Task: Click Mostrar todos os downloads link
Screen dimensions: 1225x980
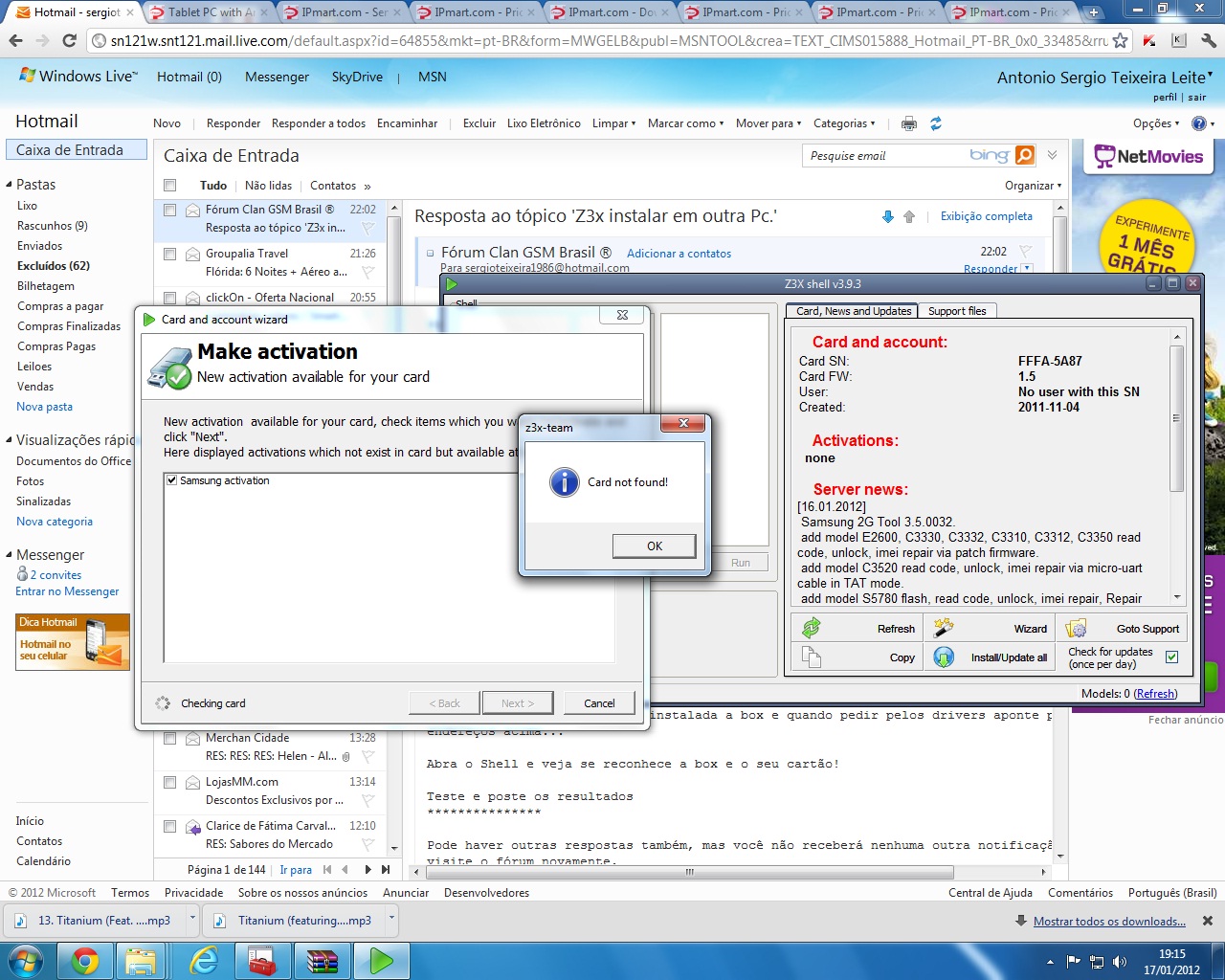Action: pyautogui.click(x=1109, y=922)
